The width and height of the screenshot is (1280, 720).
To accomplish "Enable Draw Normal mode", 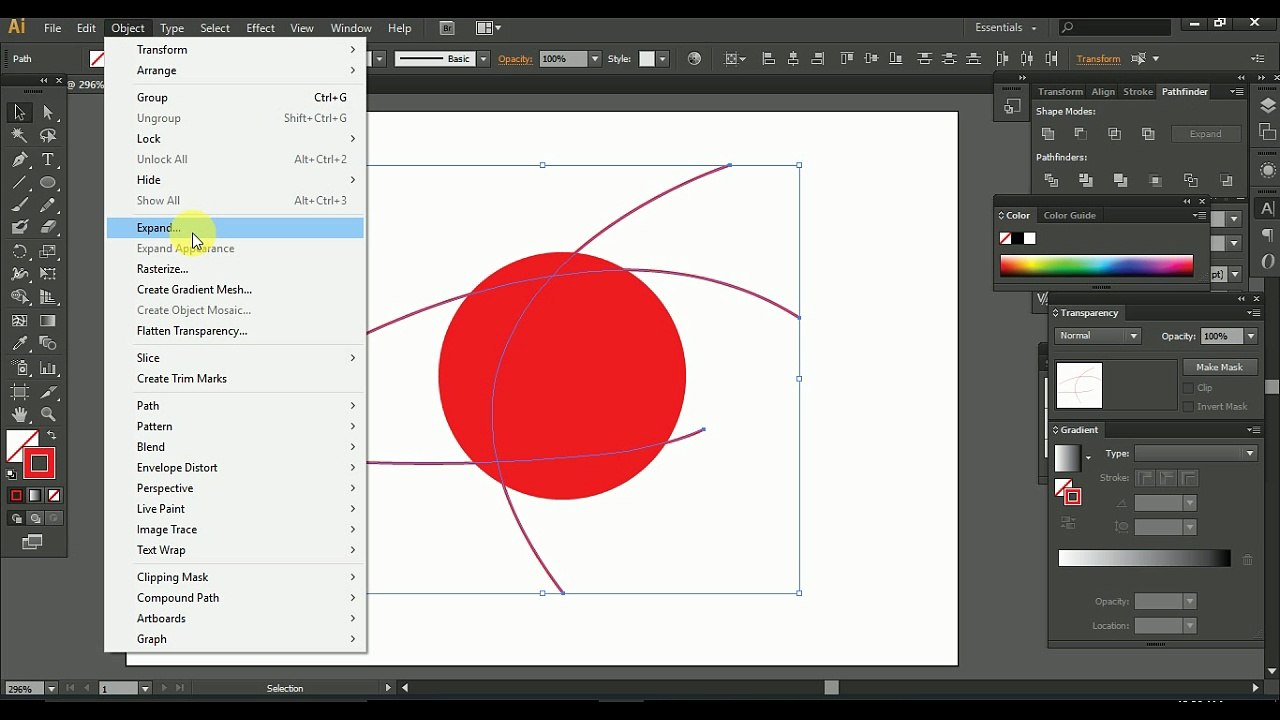I will click(x=16, y=519).
